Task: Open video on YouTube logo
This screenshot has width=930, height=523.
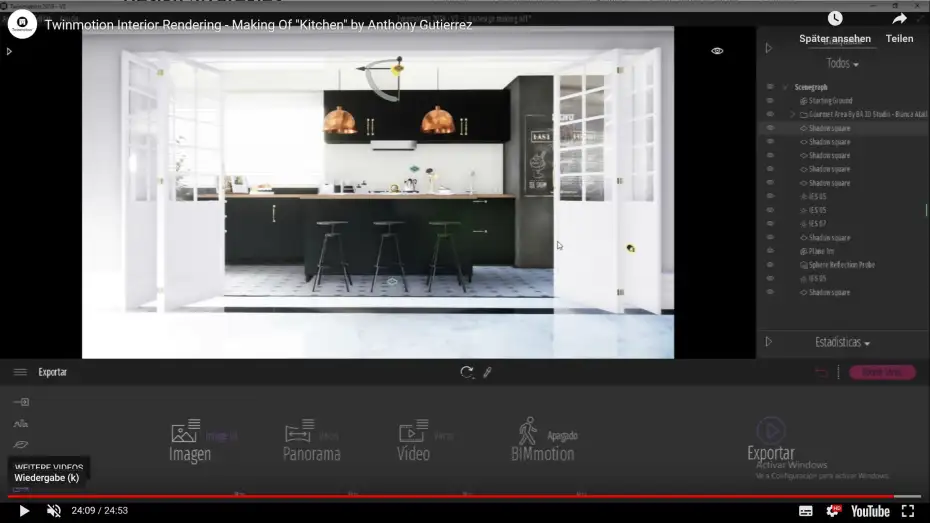Action: 870,511
